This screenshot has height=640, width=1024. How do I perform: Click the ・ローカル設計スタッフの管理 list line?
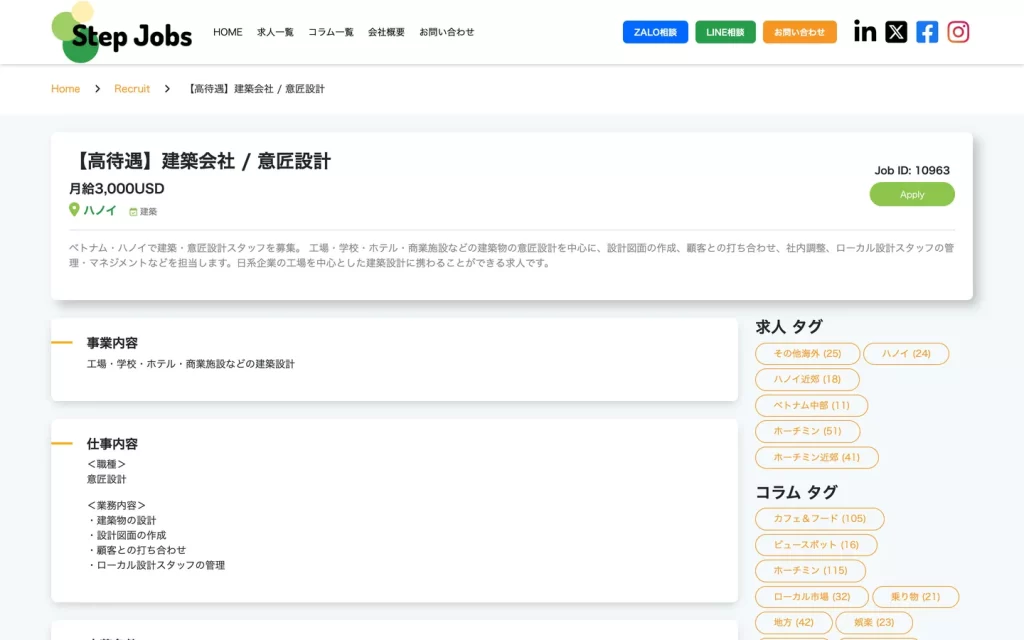[x=156, y=566]
